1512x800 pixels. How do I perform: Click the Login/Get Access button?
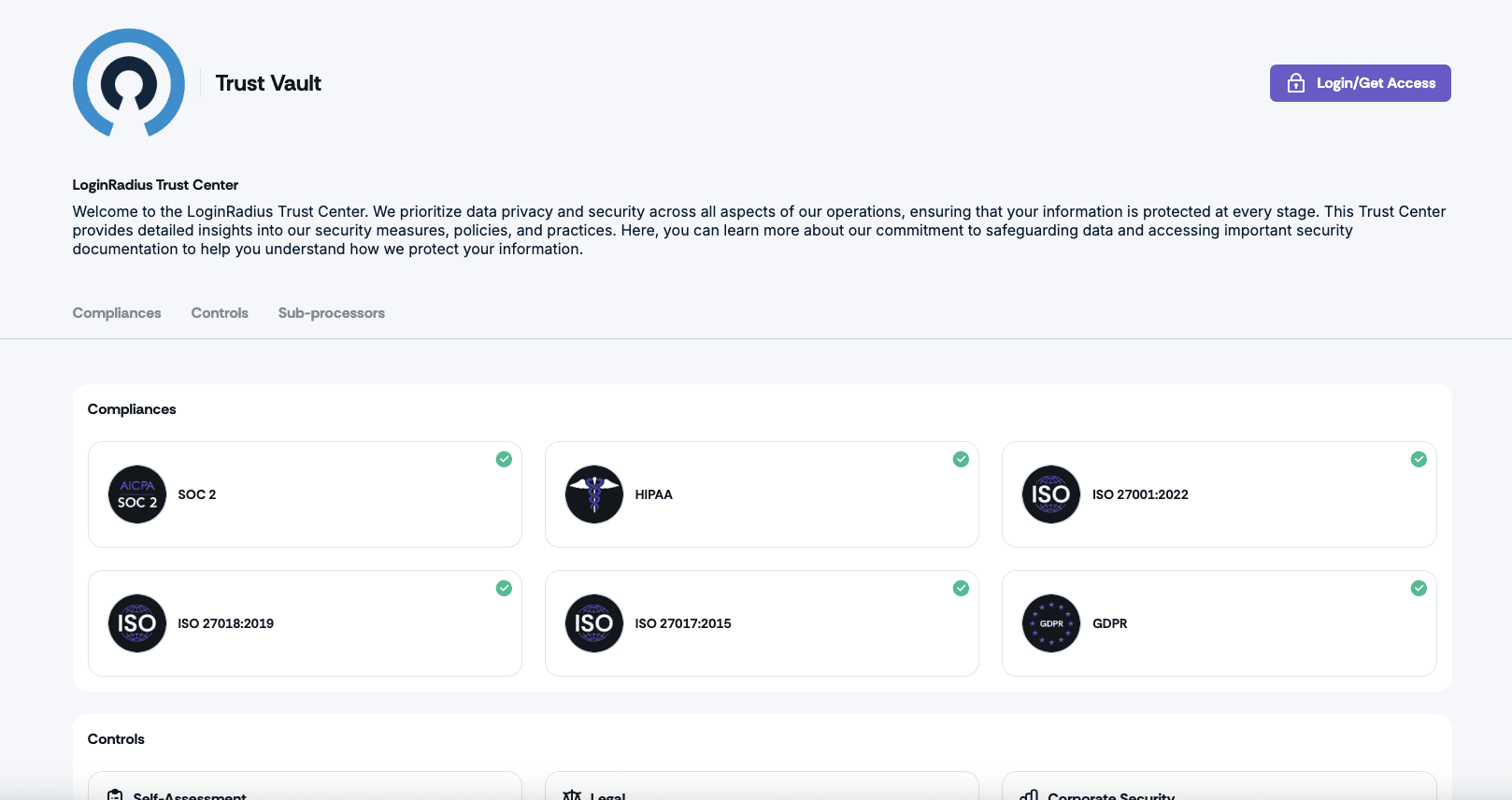1360,83
